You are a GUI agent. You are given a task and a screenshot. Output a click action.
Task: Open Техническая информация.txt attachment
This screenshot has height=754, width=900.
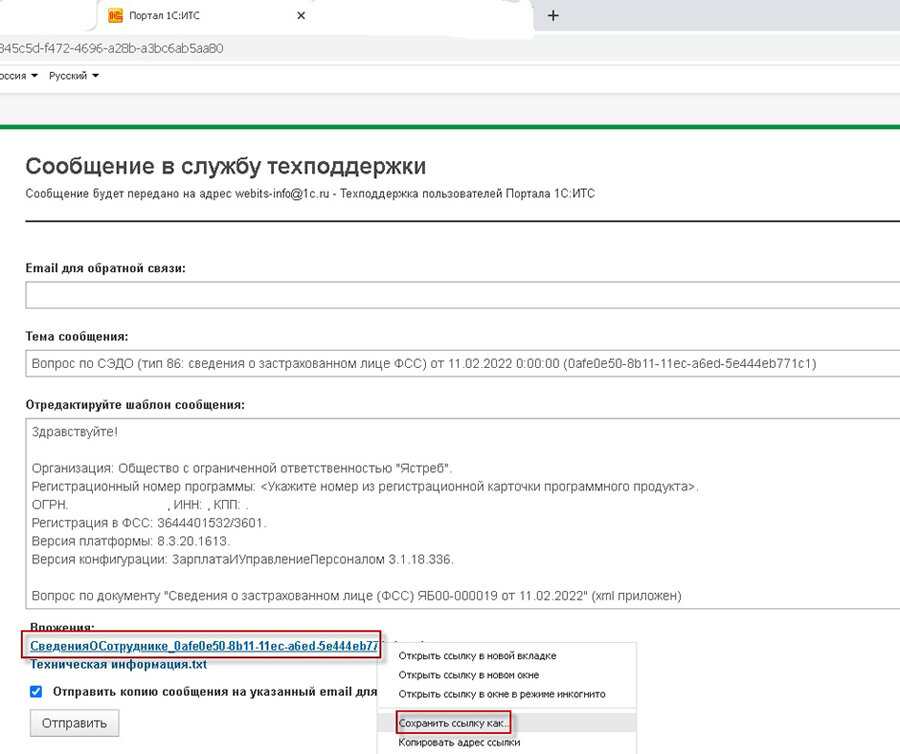pos(118,664)
